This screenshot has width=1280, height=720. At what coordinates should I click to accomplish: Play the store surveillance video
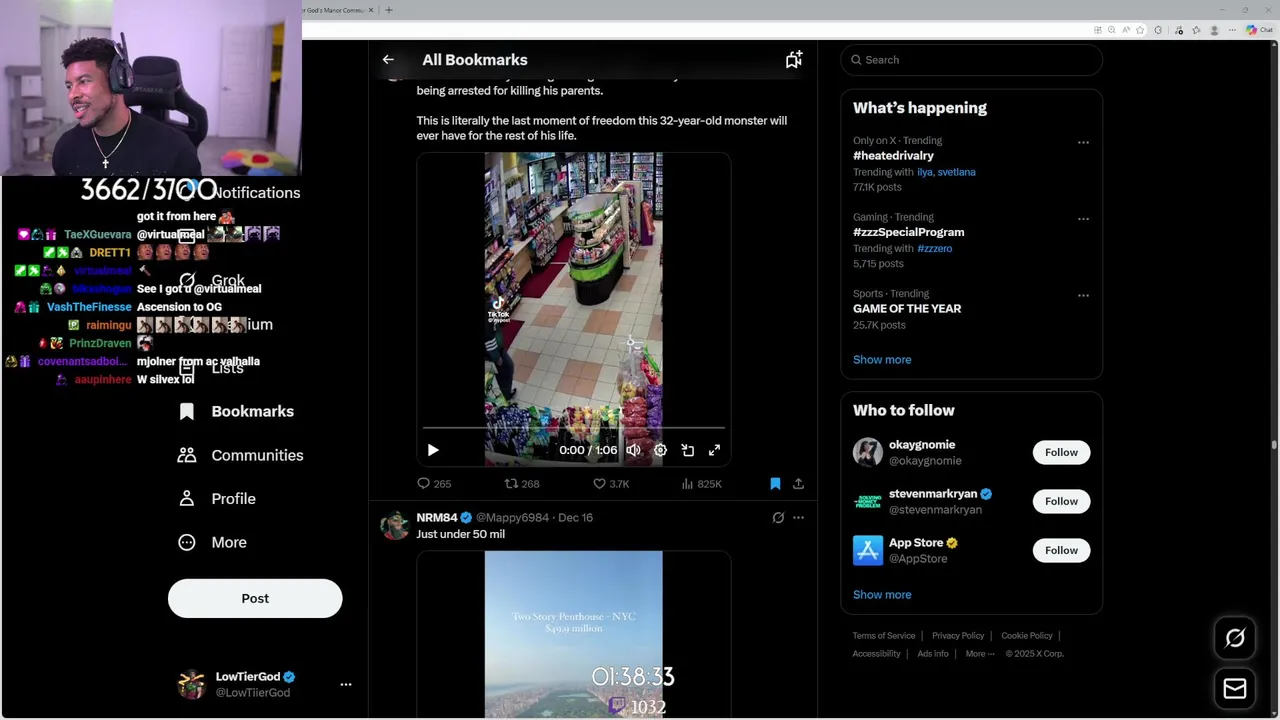(x=433, y=450)
